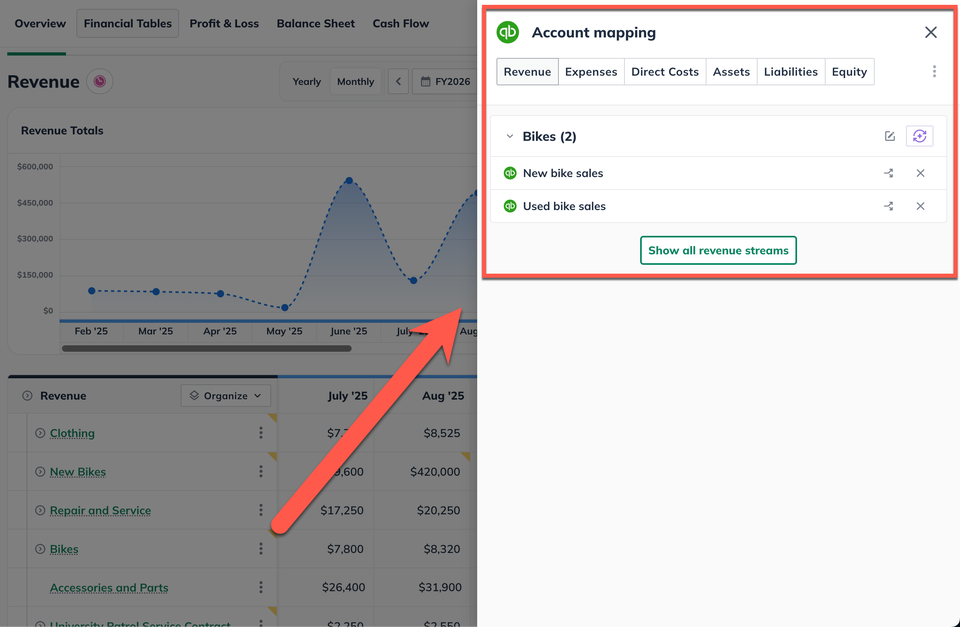Open the Bikes revenue stream link
The width and height of the screenshot is (960, 627).
64,549
